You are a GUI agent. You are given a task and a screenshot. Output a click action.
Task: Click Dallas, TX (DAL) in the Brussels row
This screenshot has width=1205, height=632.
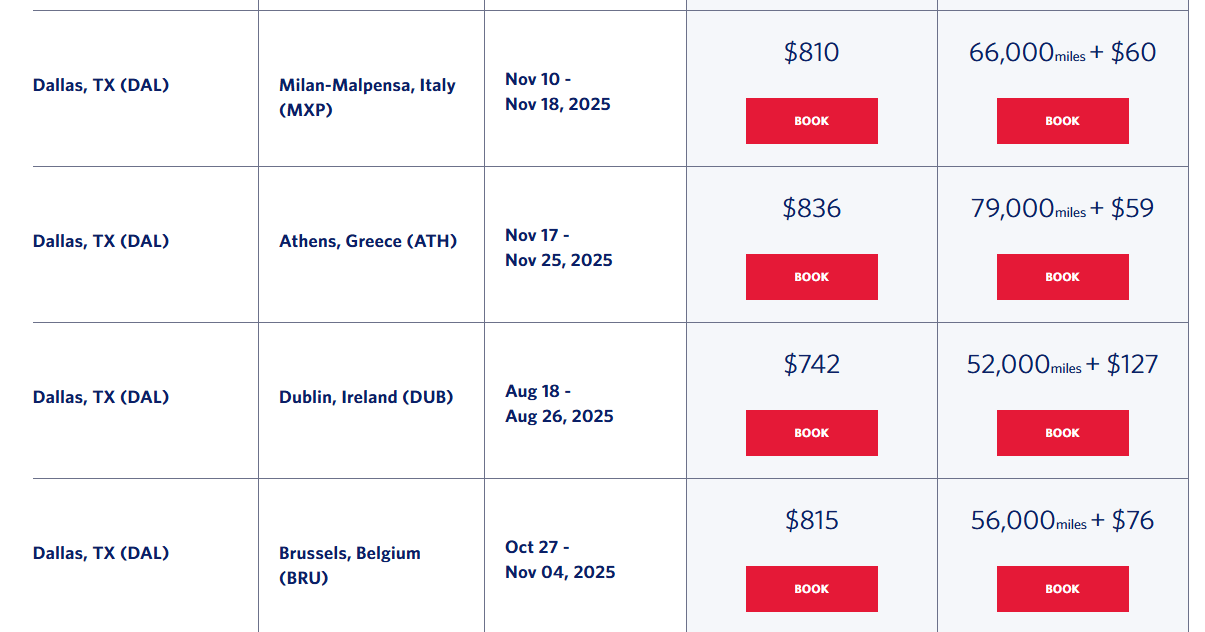click(x=100, y=552)
